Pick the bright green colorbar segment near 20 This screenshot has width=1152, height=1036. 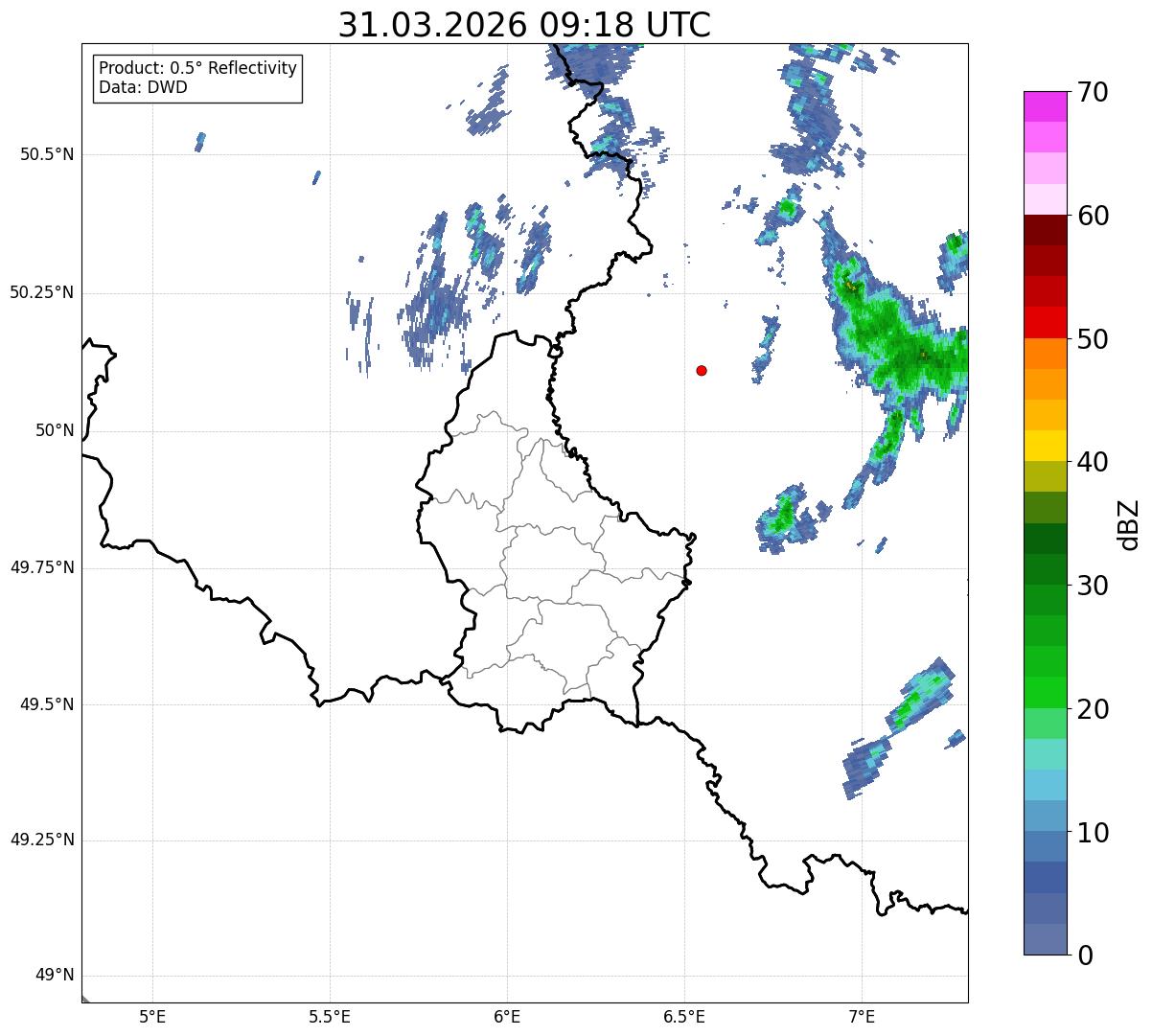[x=1045, y=692]
